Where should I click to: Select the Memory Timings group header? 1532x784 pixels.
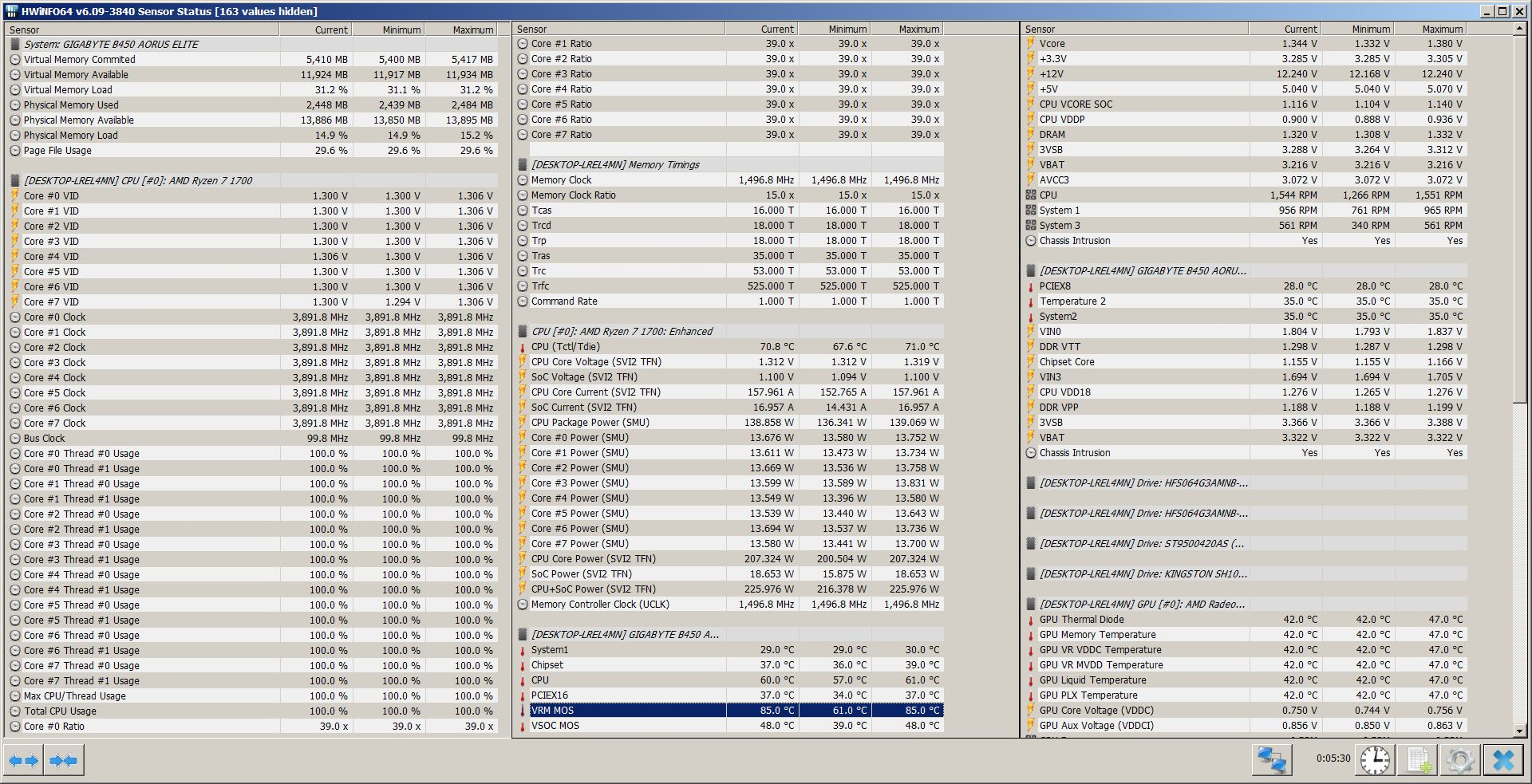pyautogui.click(x=614, y=165)
